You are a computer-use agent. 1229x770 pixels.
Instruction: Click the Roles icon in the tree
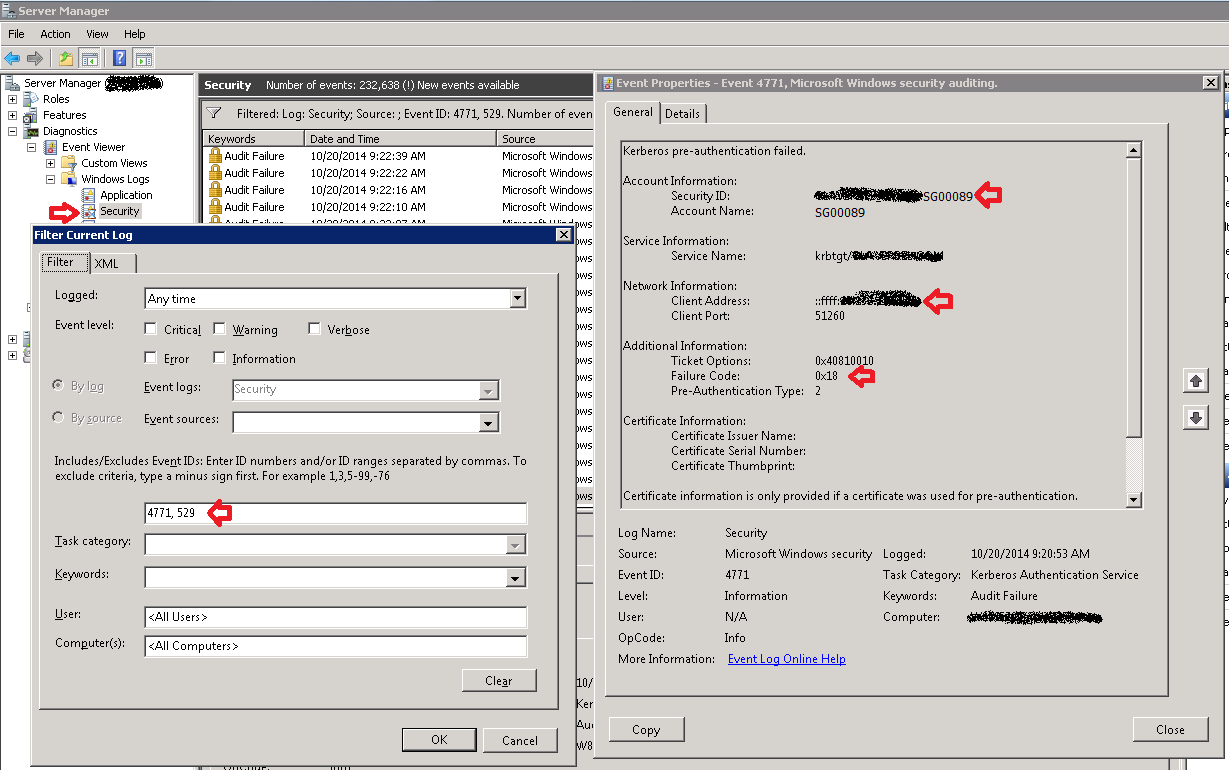pos(31,99)
